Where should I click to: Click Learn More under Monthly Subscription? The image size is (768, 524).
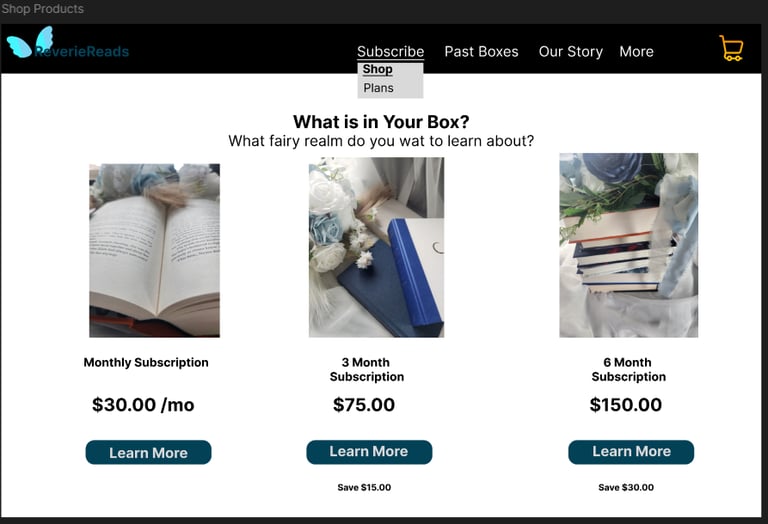click(148, 453)
